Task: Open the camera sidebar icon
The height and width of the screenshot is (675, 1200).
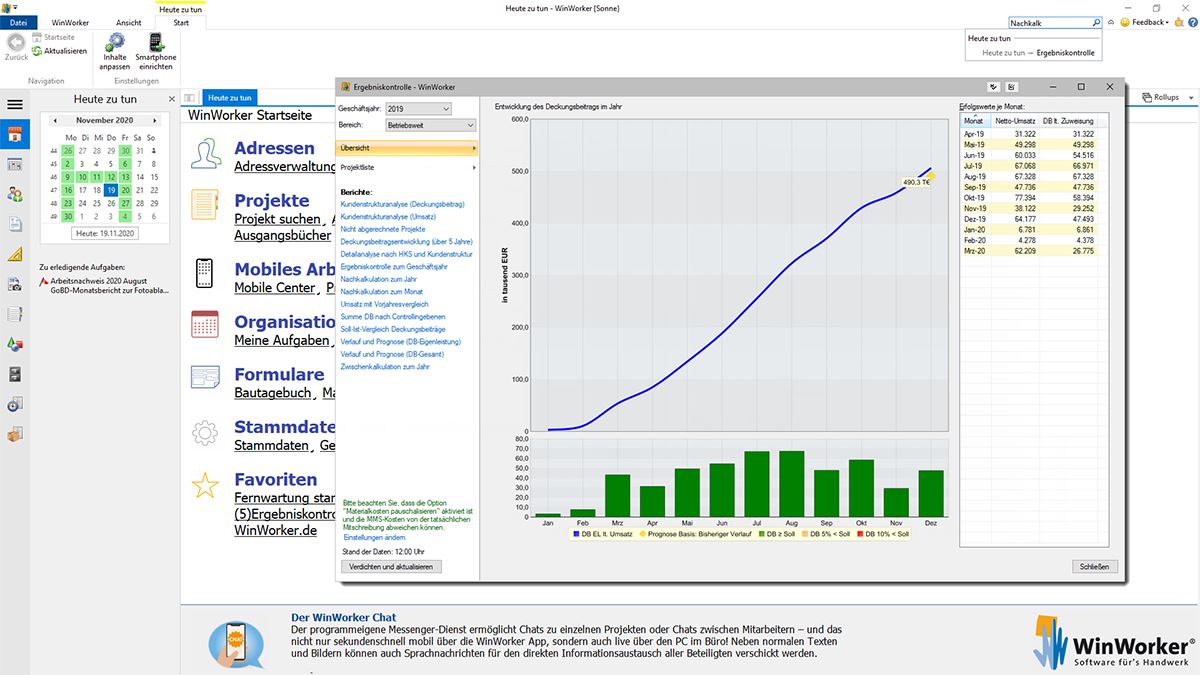Action: [x=14, y=284]
